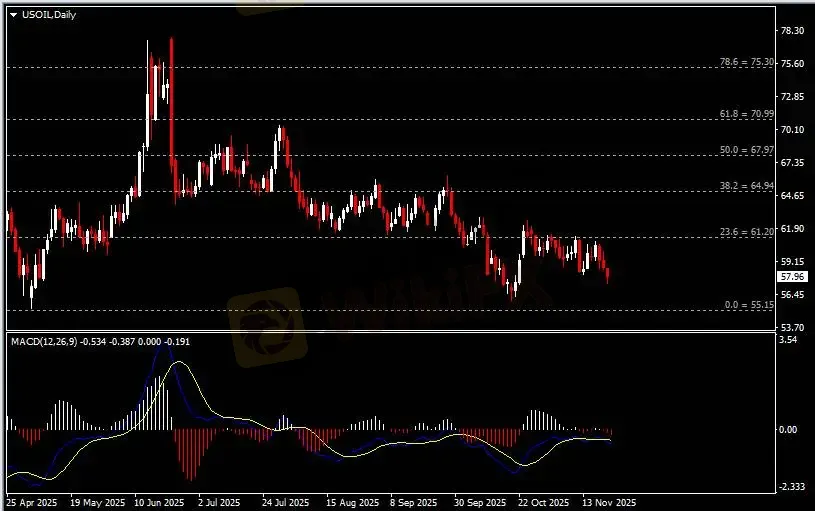The width and height of the screenshot is (815, 511).
Task: Click the current price tag 57.96
Action: [792, 277]
